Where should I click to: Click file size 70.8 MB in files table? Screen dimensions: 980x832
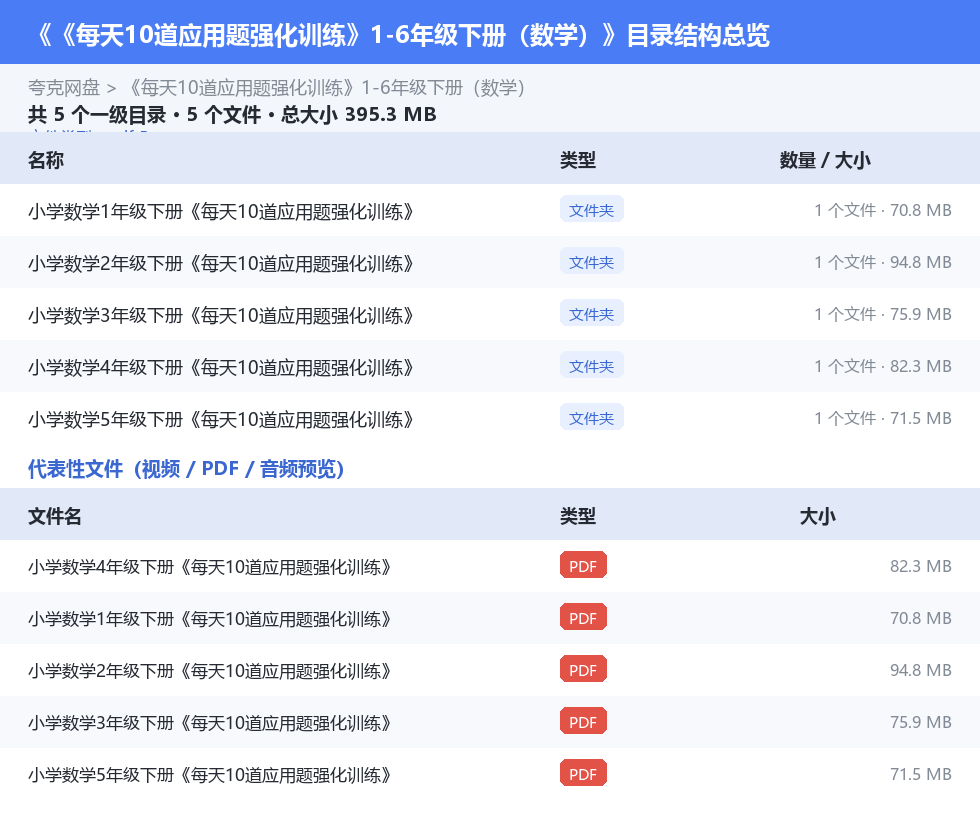921,618
